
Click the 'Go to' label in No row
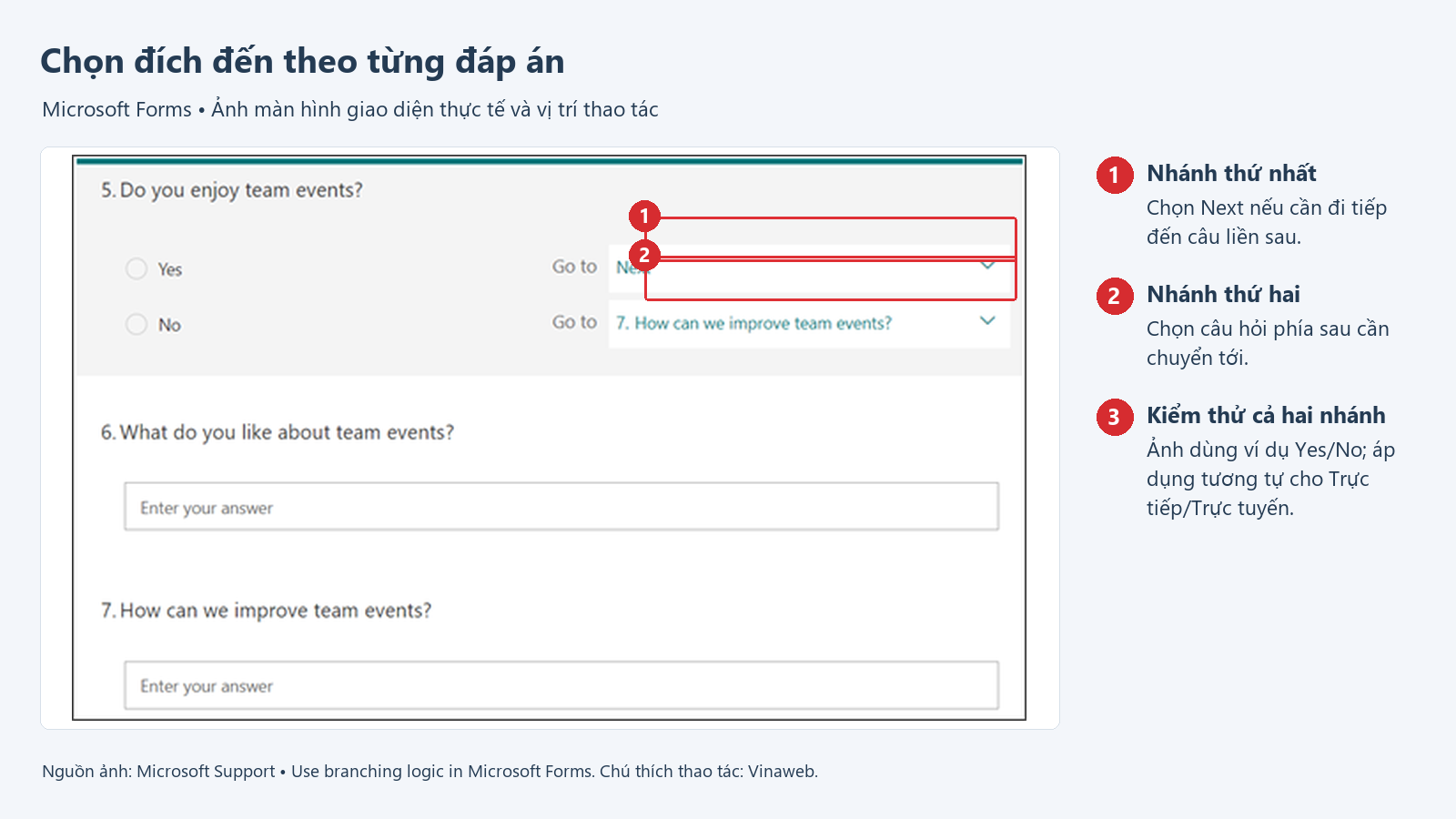click(x=574, y=322)
